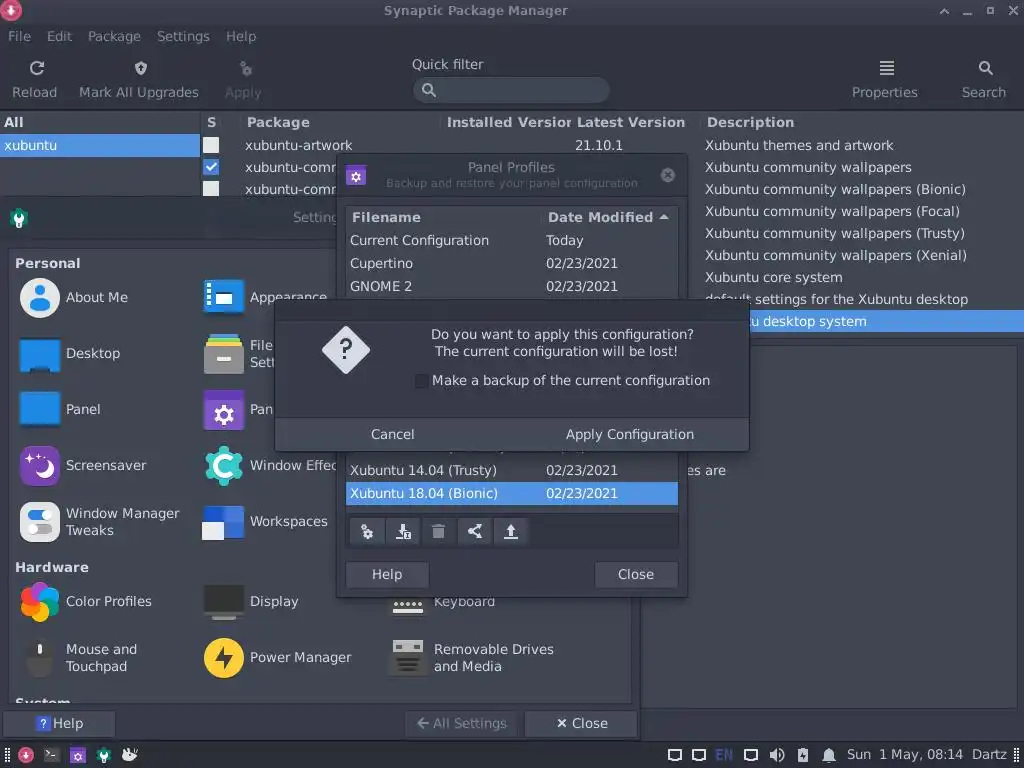The width and height of the screenshot is (1024, 768).
Task: Click the Mark All Upgrades shield icon
Action: (x=140, y=68)
